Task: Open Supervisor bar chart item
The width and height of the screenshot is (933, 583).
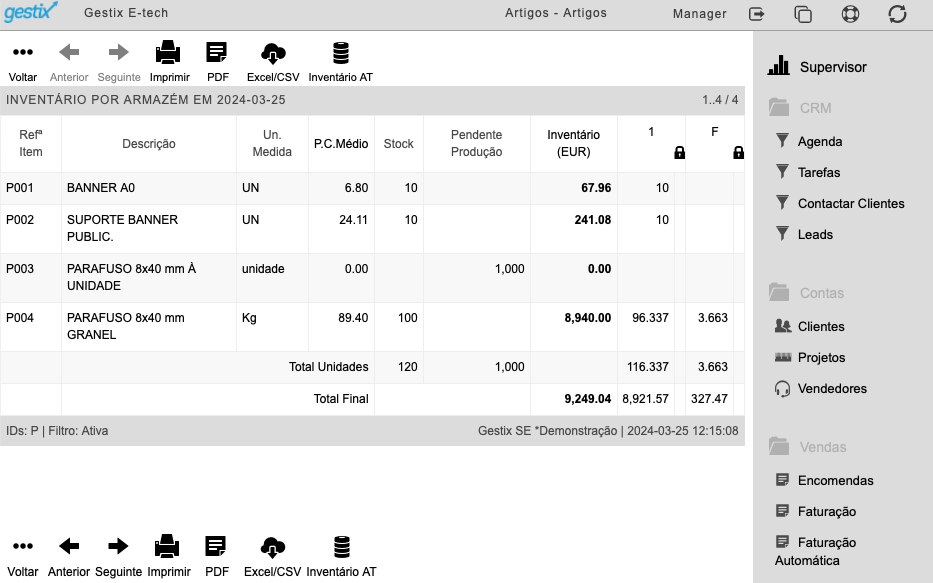Action: [818, 67]
